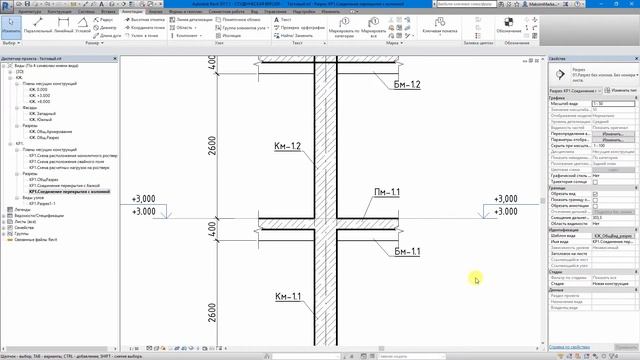Screen dimensions: 640x360
Task: Switch to the Системы ribbon tab
Action: point(86,12)
